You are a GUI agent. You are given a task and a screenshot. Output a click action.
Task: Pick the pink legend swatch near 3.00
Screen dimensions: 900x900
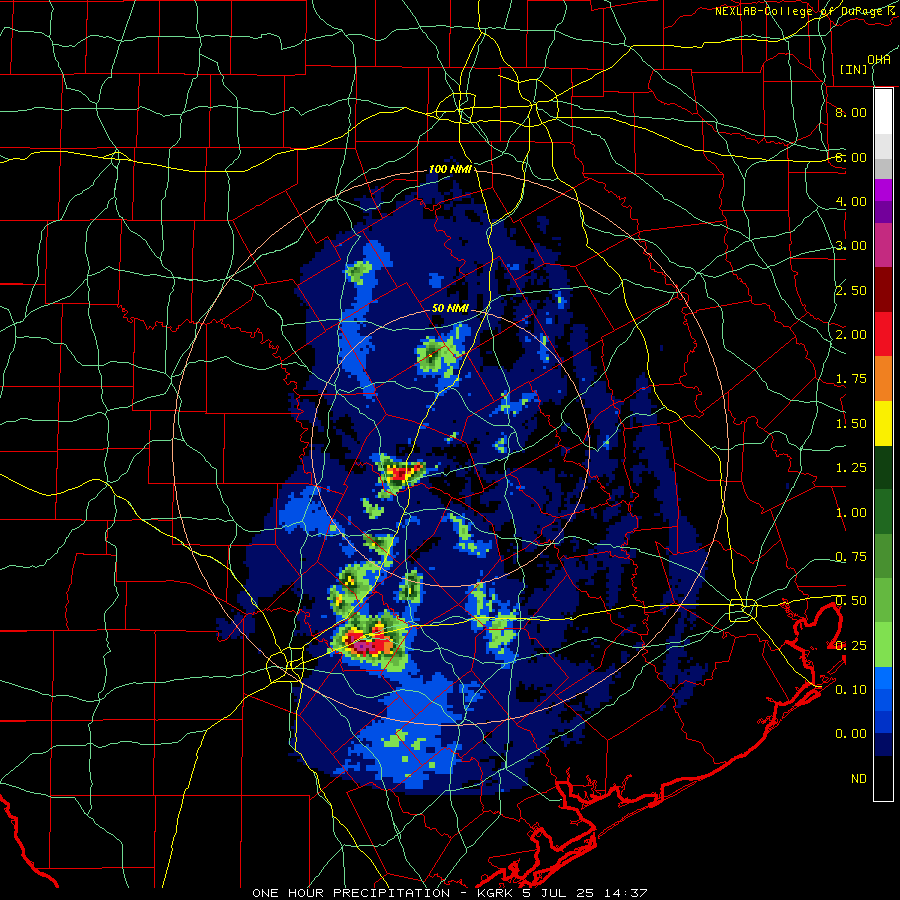pyautogui.click(x=883, y=245)
